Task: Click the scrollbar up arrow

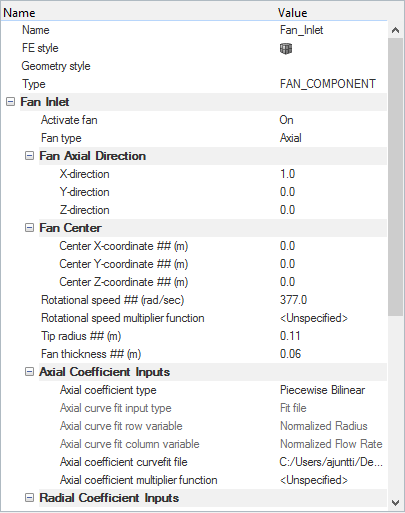Action: coord(395,30)
